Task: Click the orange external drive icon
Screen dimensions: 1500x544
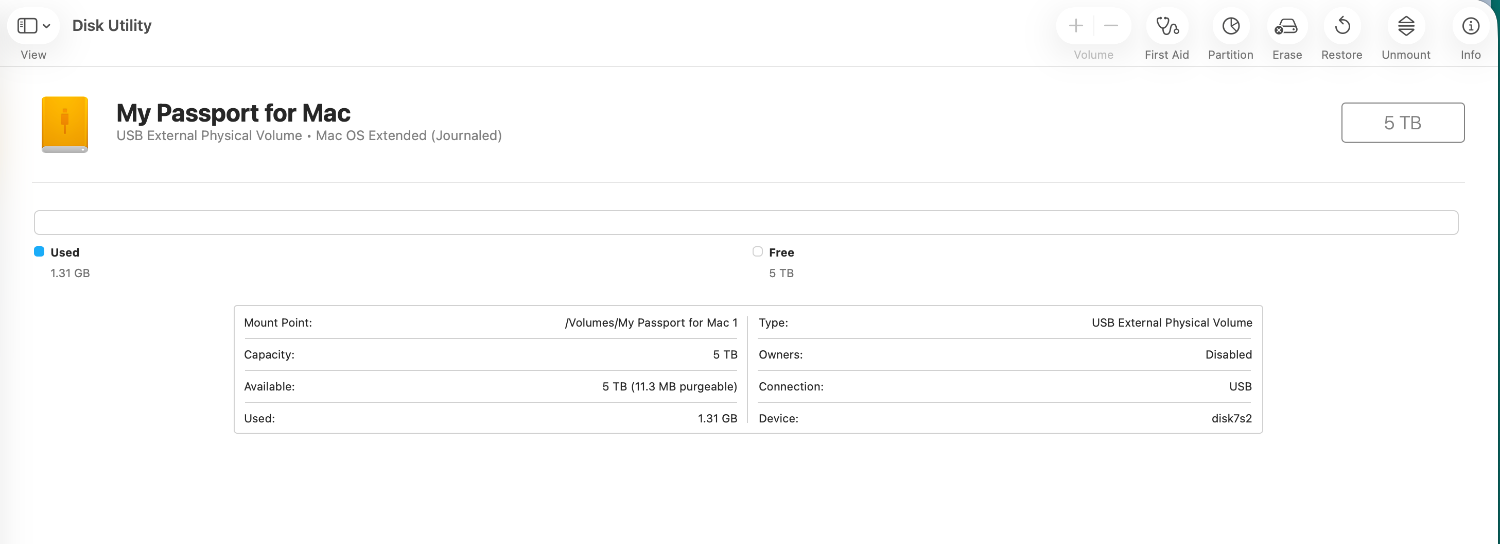Action: pyautogui.click(x=65, y=125)
